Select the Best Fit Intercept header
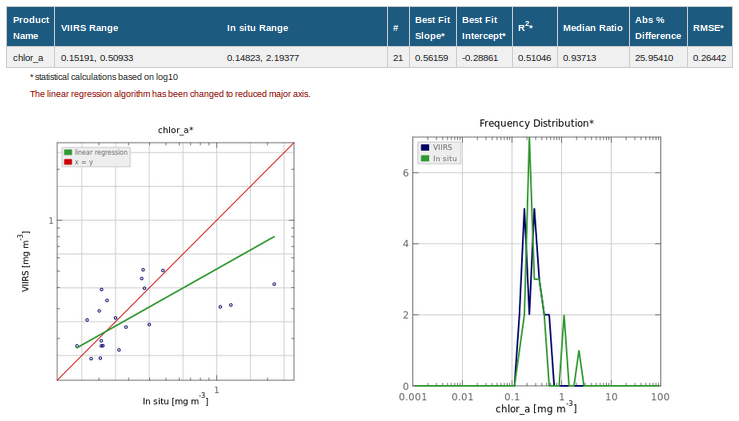The height and width of the screenshot is (421, 739). (484, 27)
